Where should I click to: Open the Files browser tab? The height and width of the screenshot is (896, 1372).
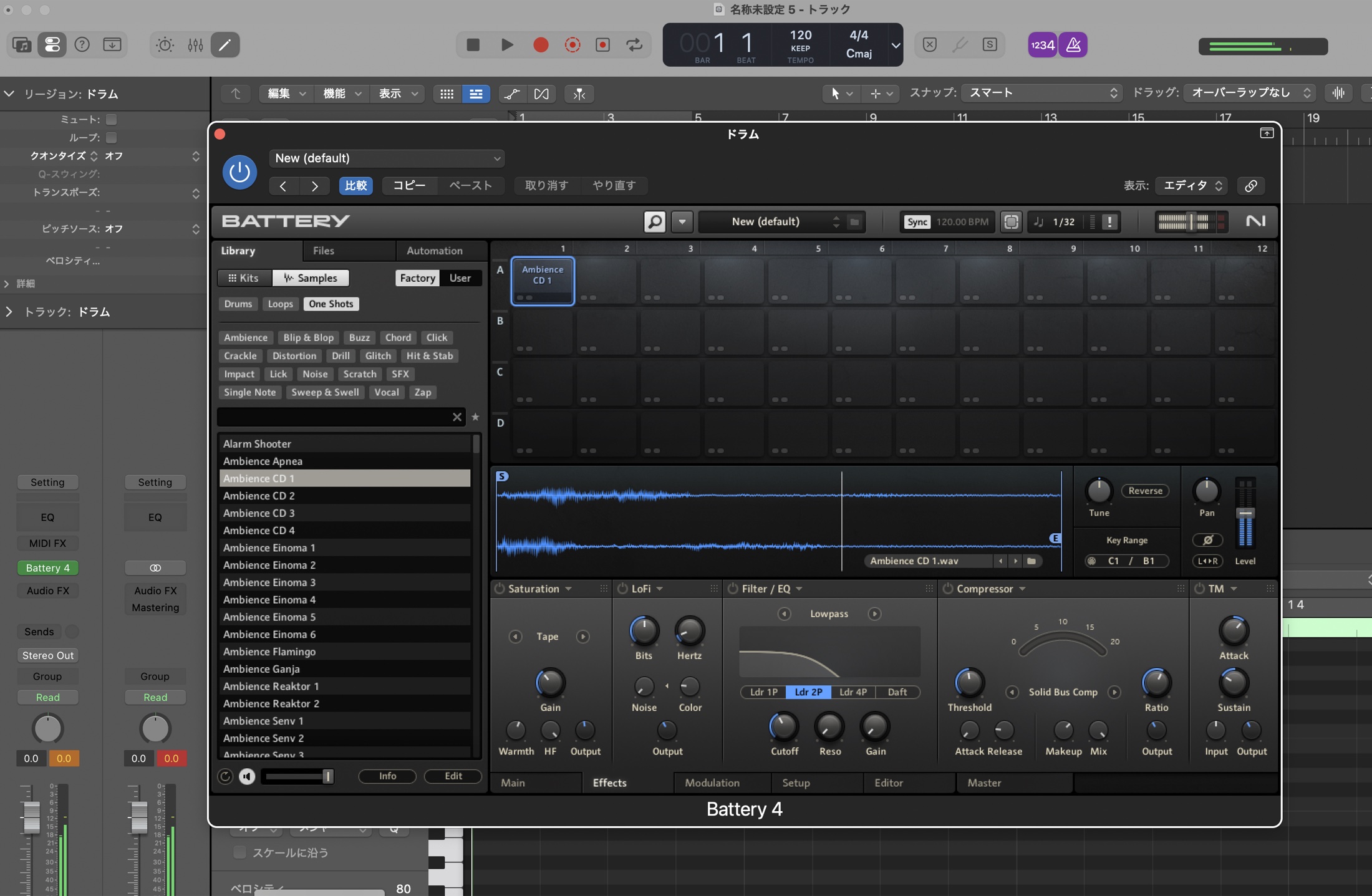(323, 251)
